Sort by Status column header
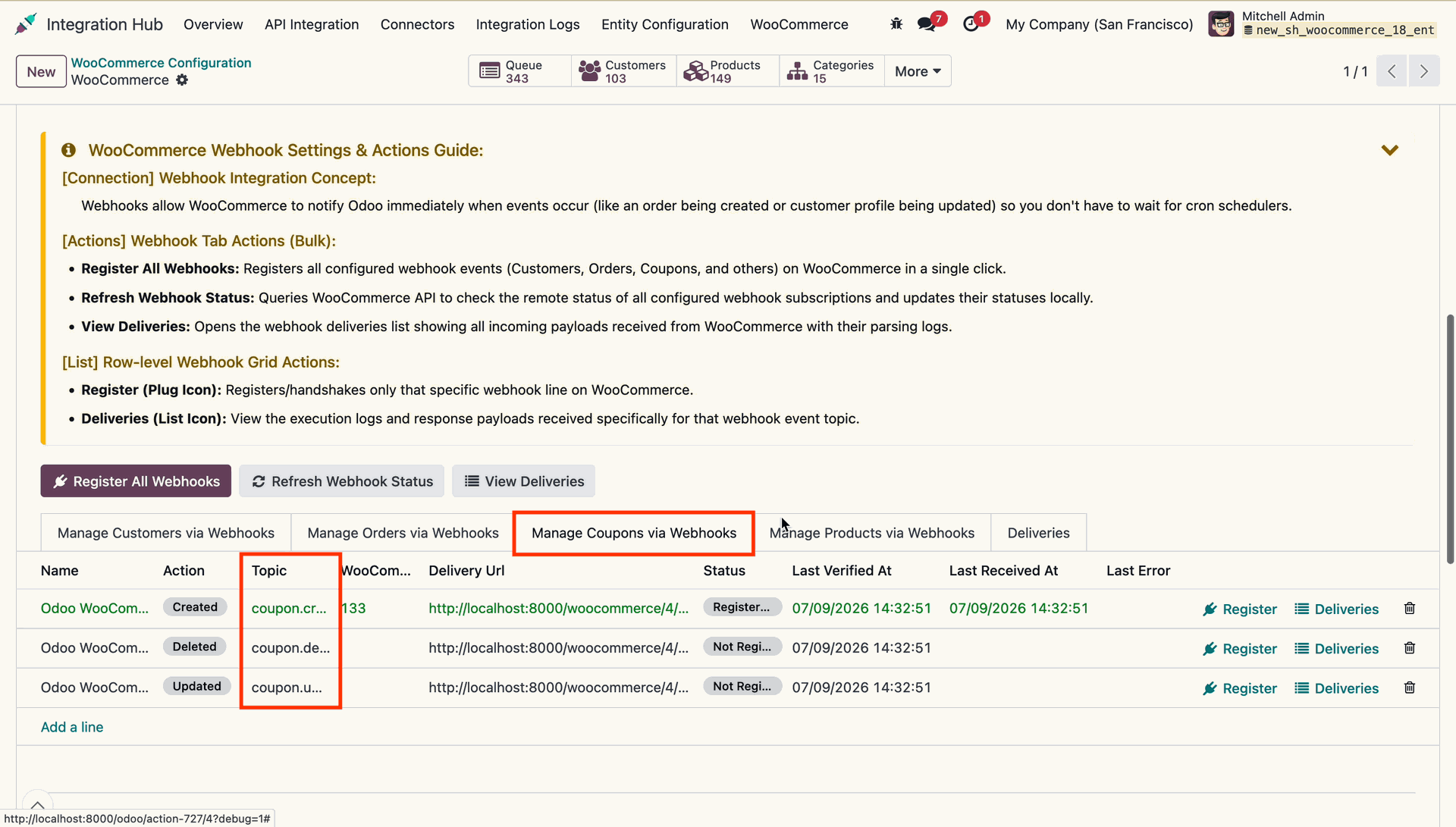Image resolution: width=1456 pixels, height=827 pixels. (724, 571)
